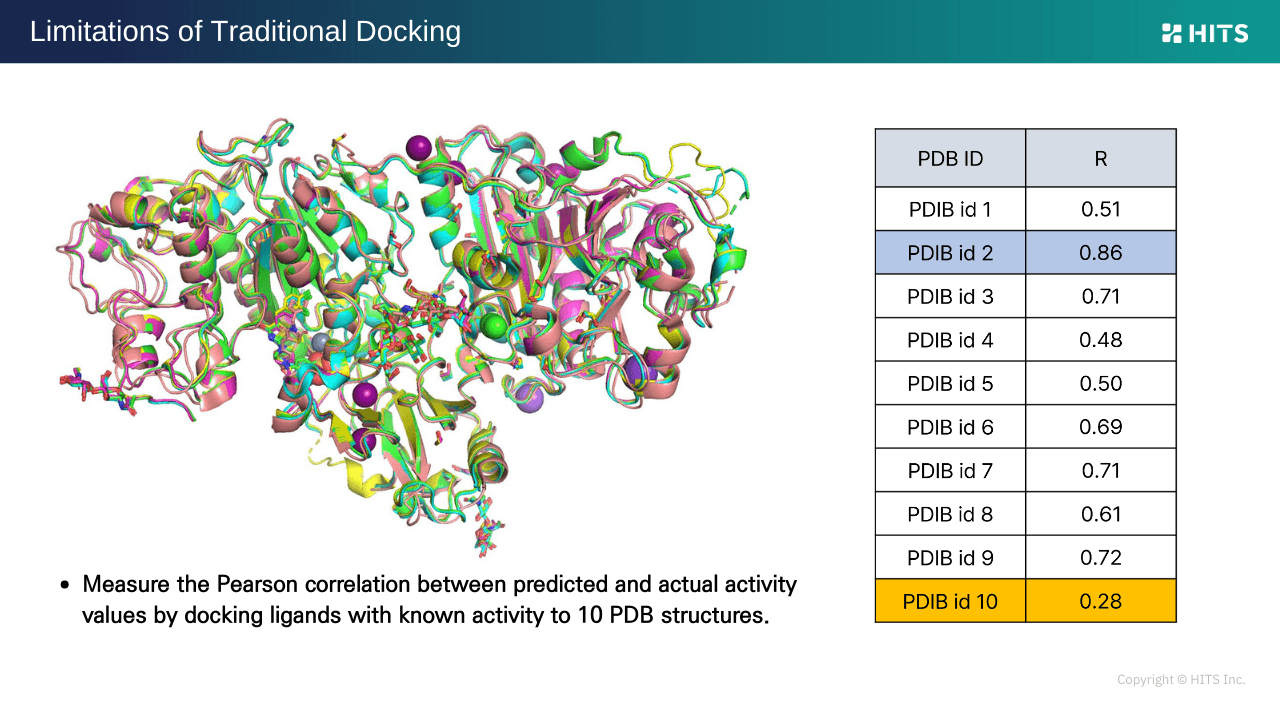Screen dimensions: 1280x720
Task: Click the 'PDIB id 3' row label
Action: (x=950, y=296)
